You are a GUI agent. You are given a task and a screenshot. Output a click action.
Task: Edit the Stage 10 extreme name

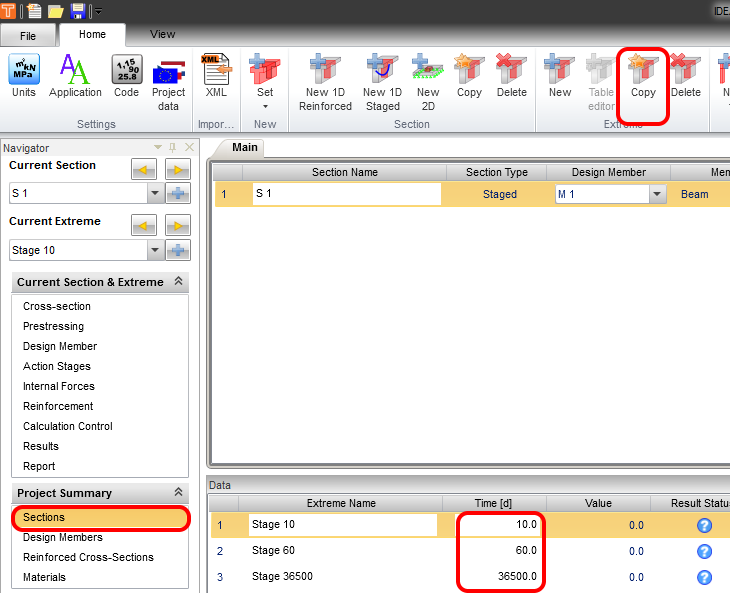[343, 525]
